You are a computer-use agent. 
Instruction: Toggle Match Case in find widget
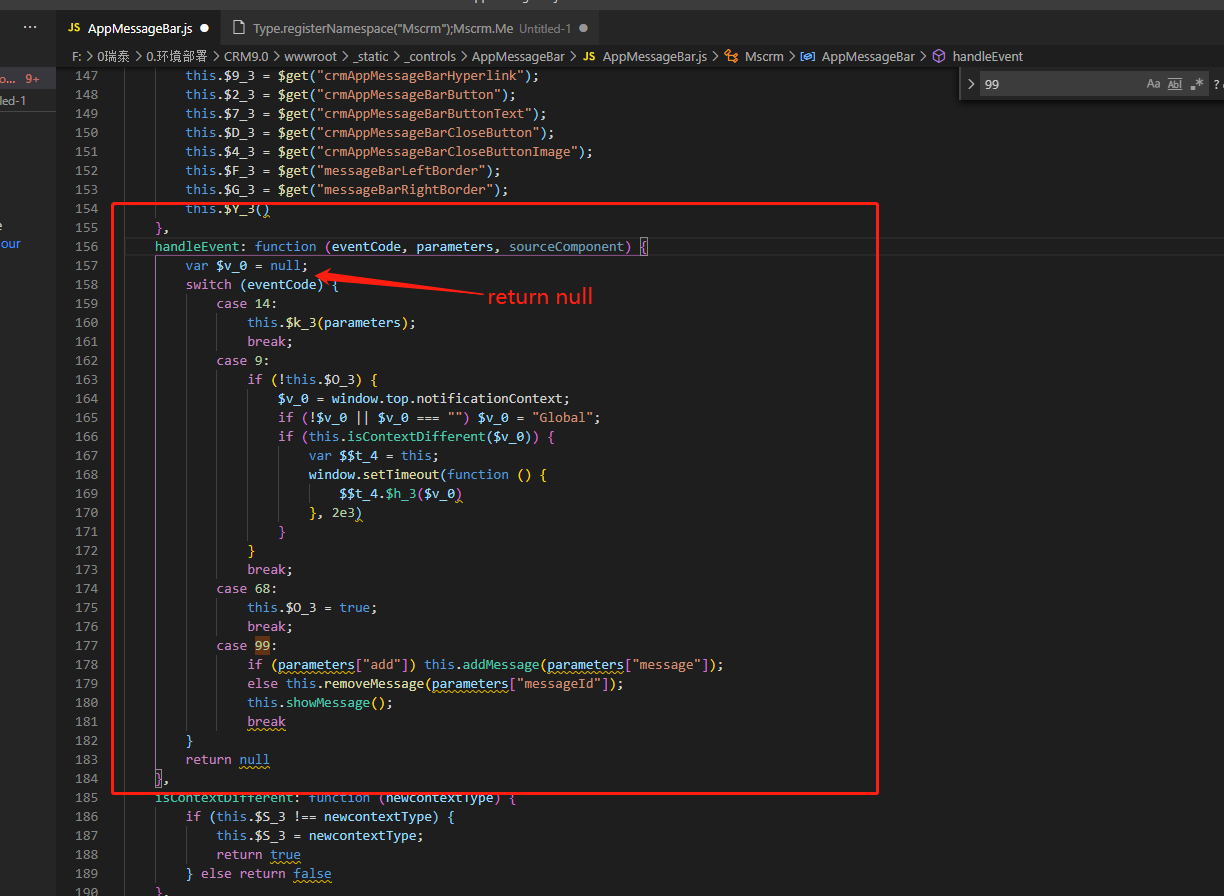click(1153, 84)
